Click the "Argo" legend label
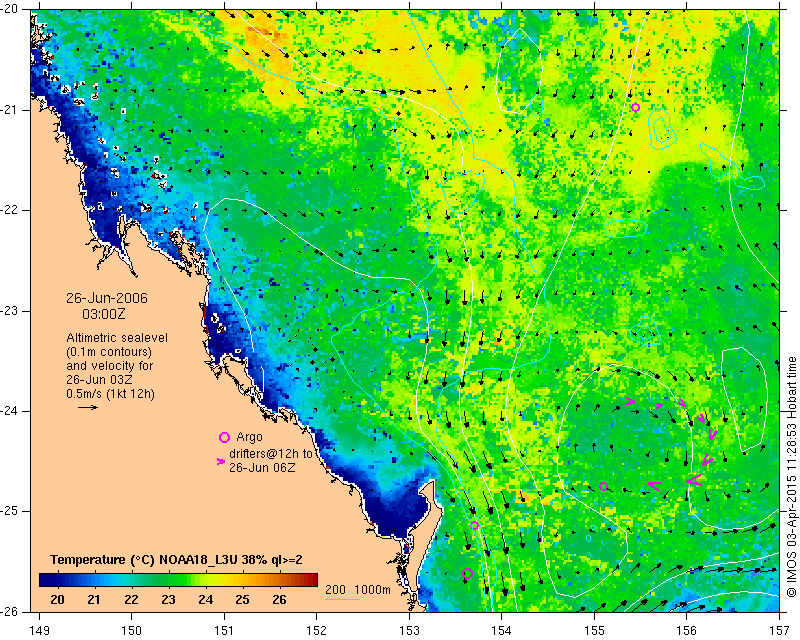This screenshot has width=800, height=640. click(x=249, y=437)
